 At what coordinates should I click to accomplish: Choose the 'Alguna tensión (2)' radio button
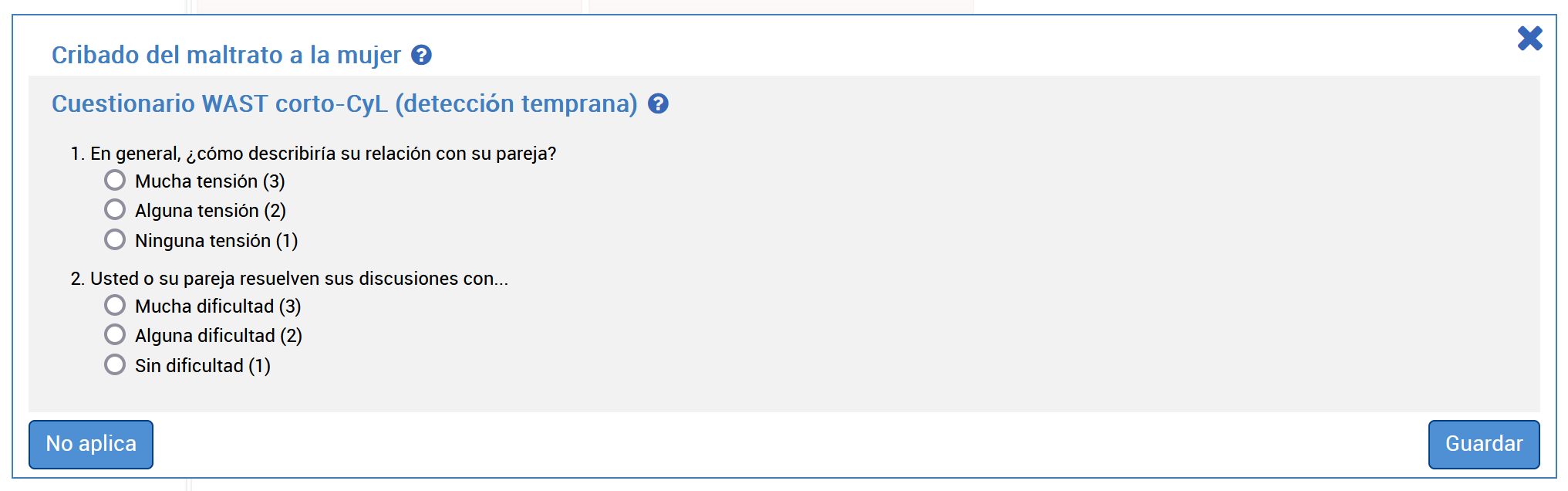click(x=115, y=210)
